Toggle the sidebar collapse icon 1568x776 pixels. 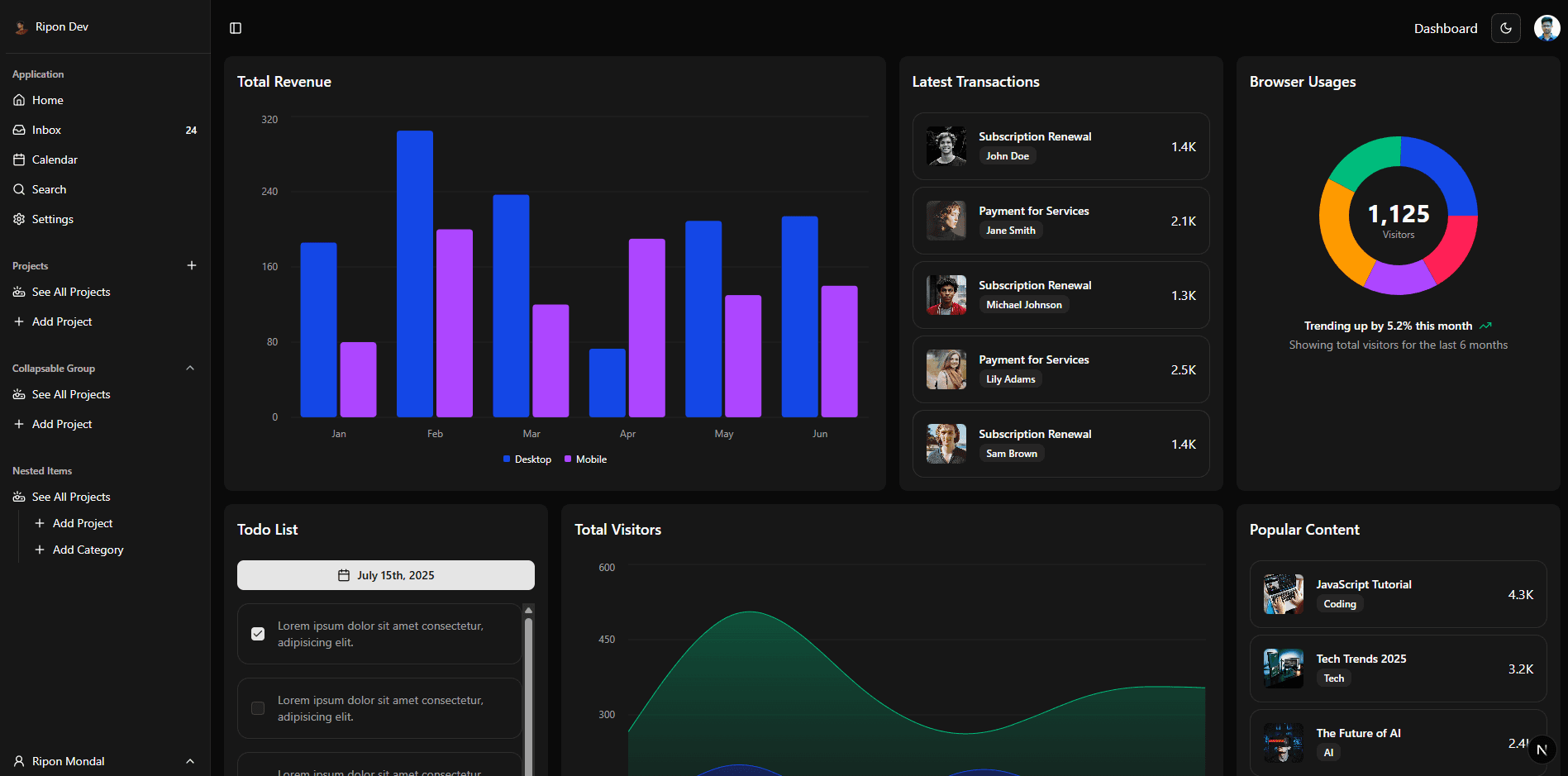(x=236, y=28)
